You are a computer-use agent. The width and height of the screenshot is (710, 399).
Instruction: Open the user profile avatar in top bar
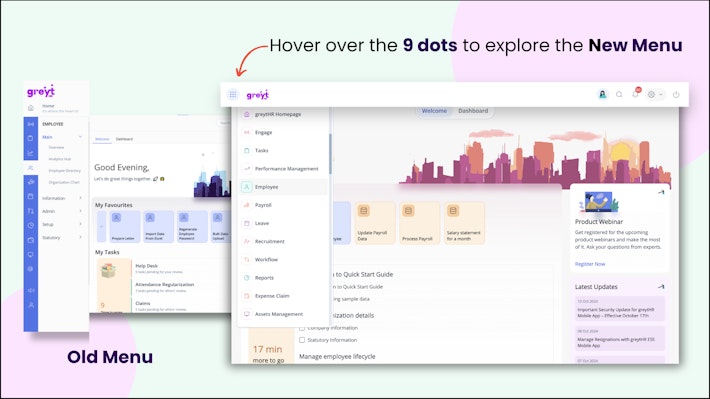coord(603,94)
